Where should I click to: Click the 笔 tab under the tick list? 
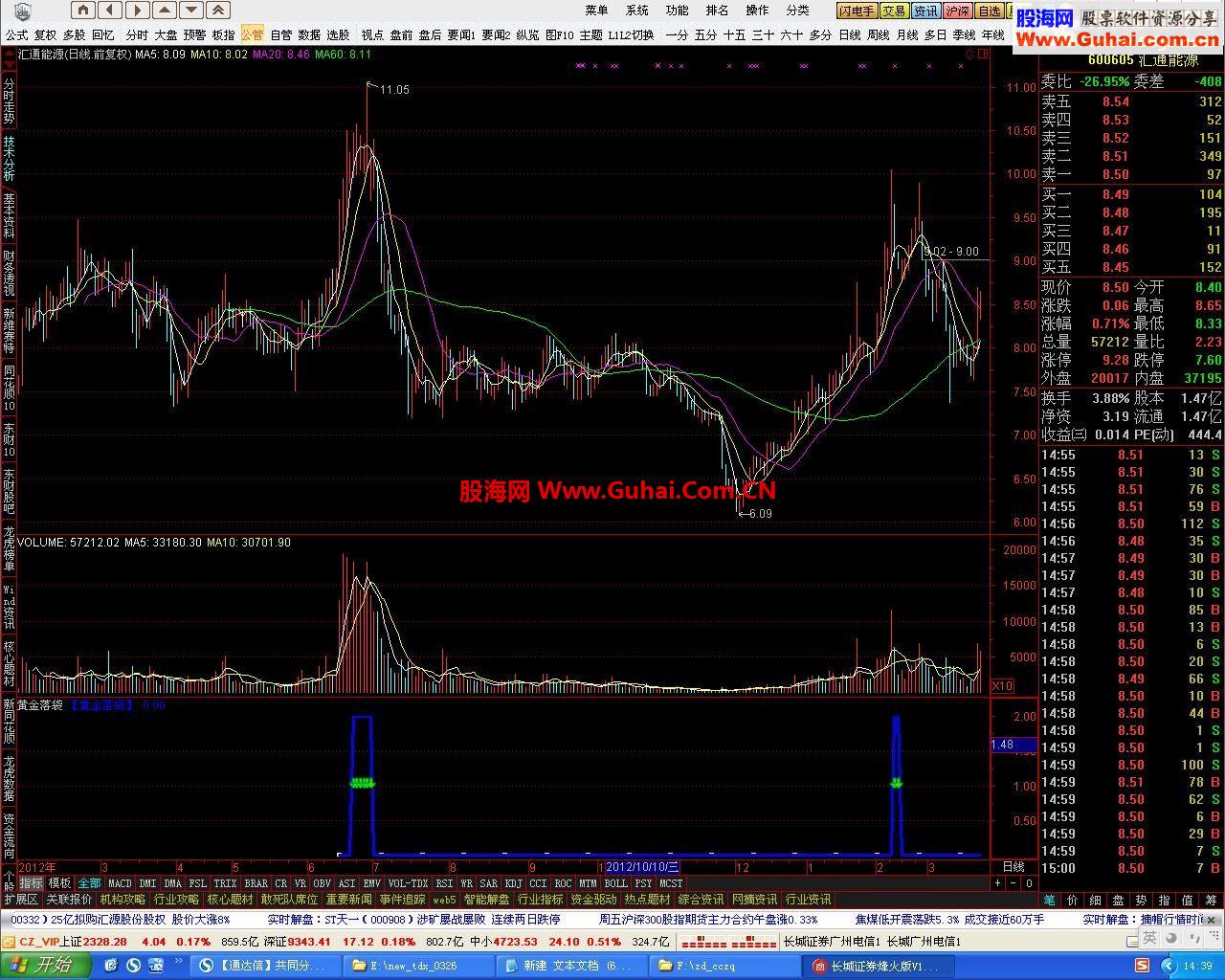pos(1050,900)
